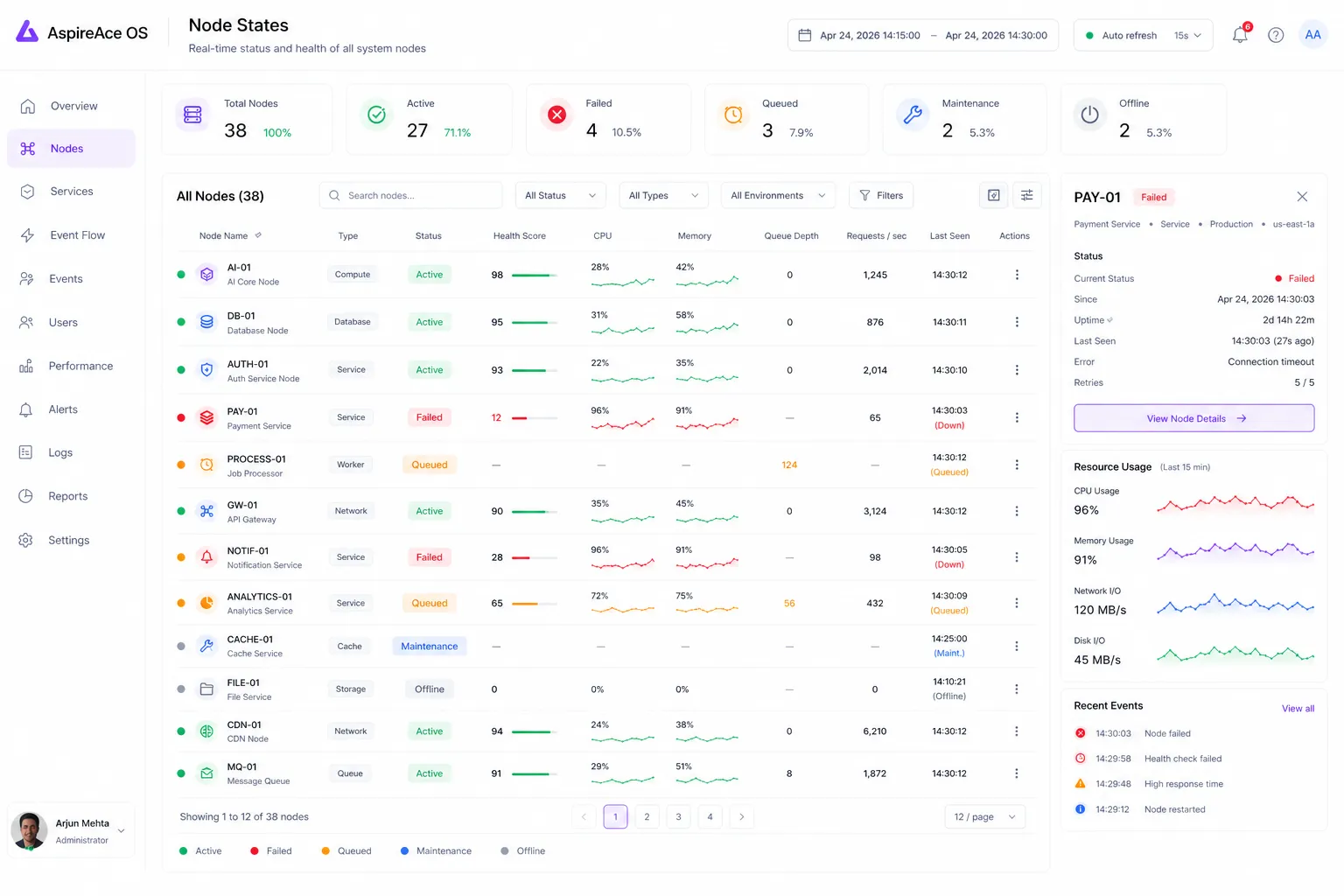Click the Offline card power icon
Screen dimensions: 1344x896
1089,115
